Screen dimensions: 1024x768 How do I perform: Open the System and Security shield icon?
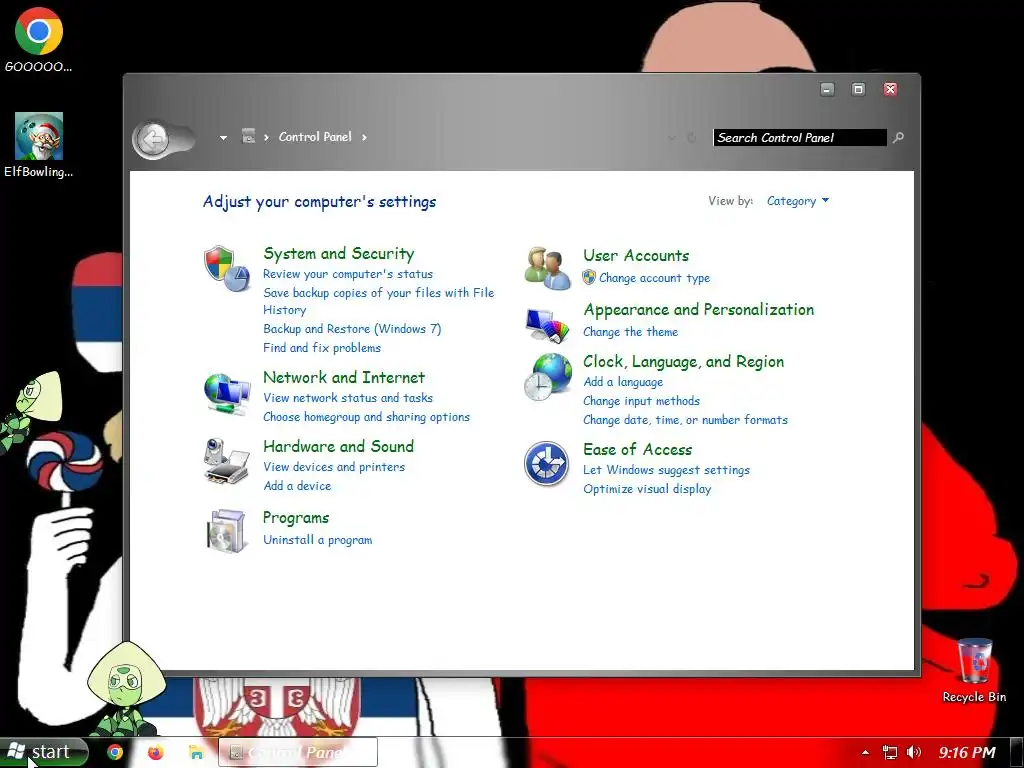pos(226,267)
